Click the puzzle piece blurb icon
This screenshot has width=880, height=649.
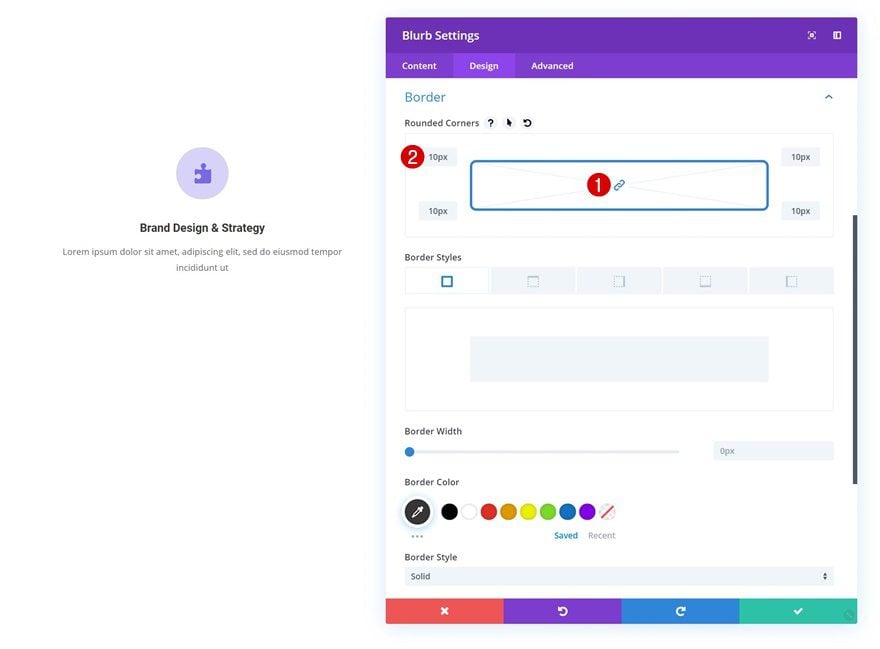202,173
